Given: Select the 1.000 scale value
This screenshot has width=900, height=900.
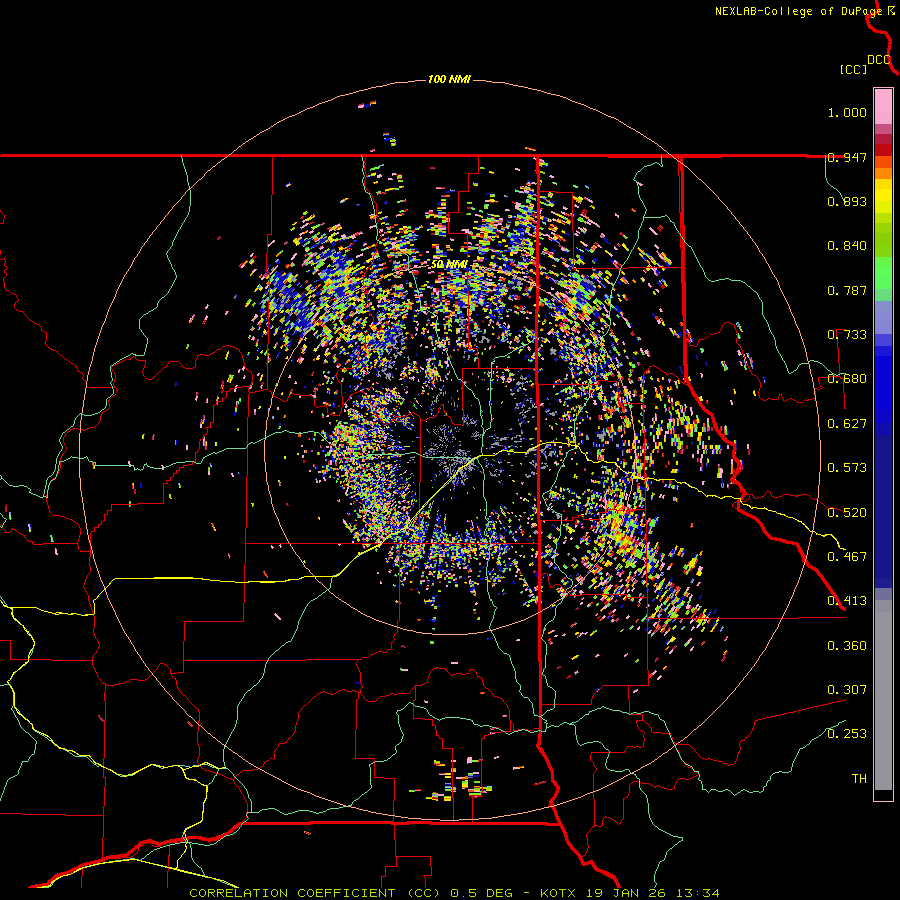Looking at the screenshot, I should coord(847,112).
